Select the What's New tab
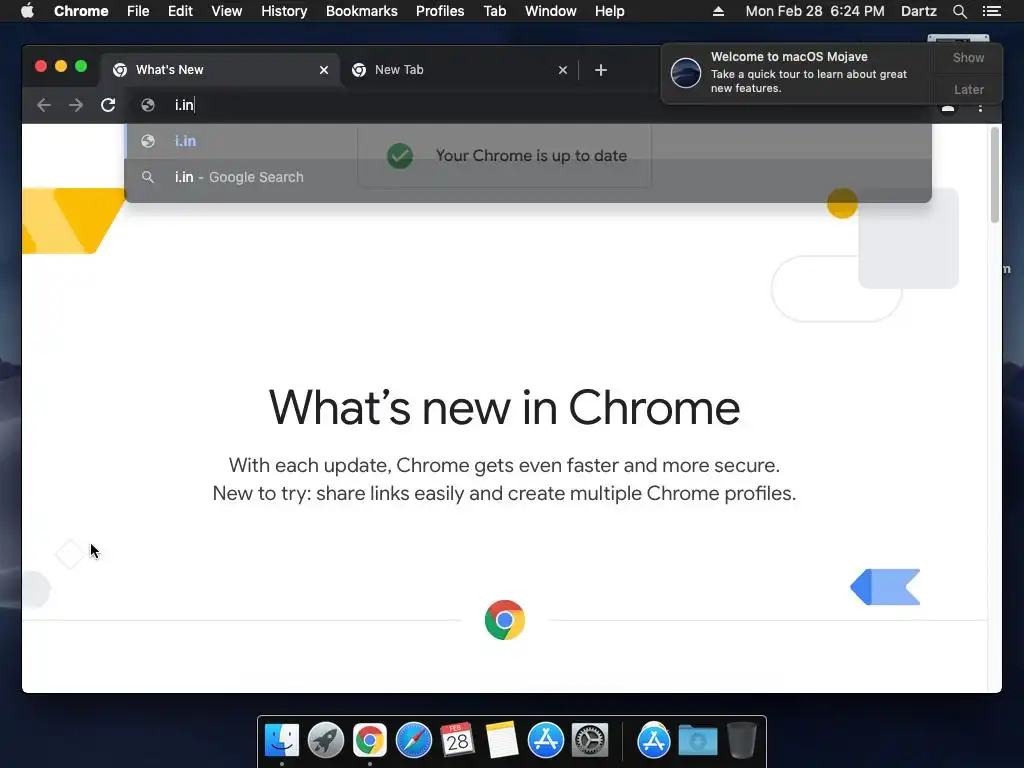The height and width of the screenshot is (768, 1024). coord(219,70)
